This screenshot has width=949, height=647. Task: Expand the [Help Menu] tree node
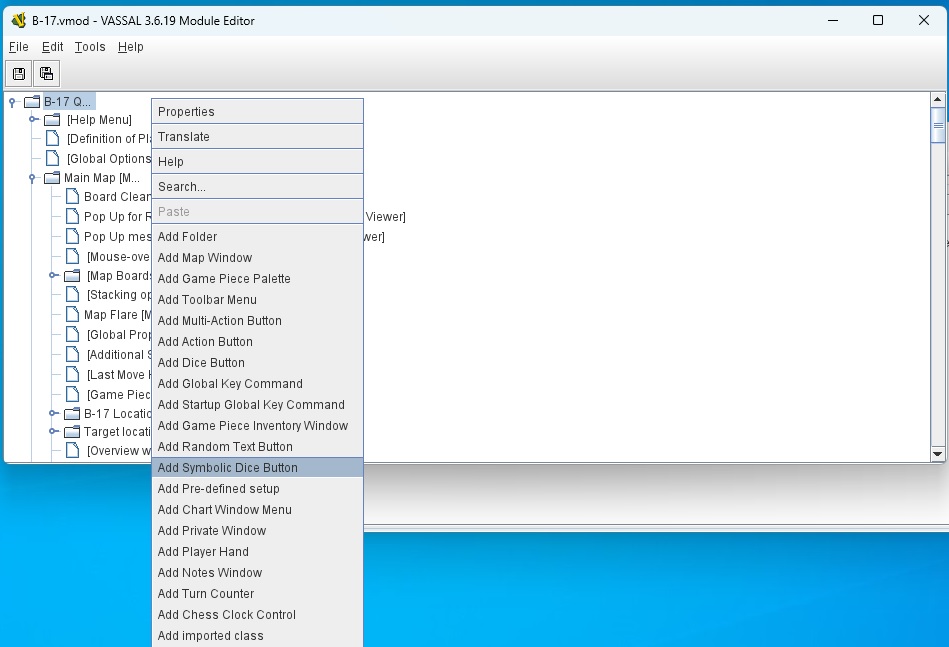(33, 119)
